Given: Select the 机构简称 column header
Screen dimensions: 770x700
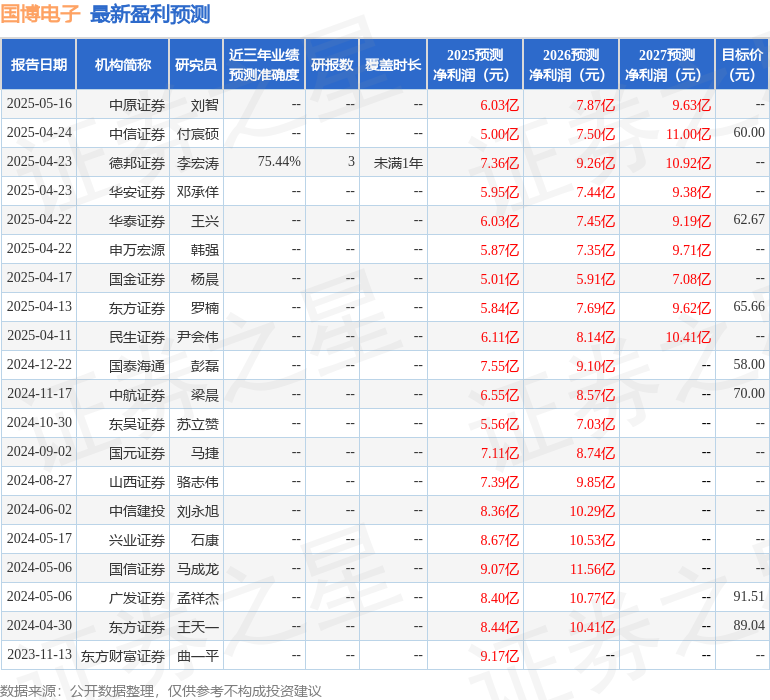Looking at the screenshot, I should [123, 65].
